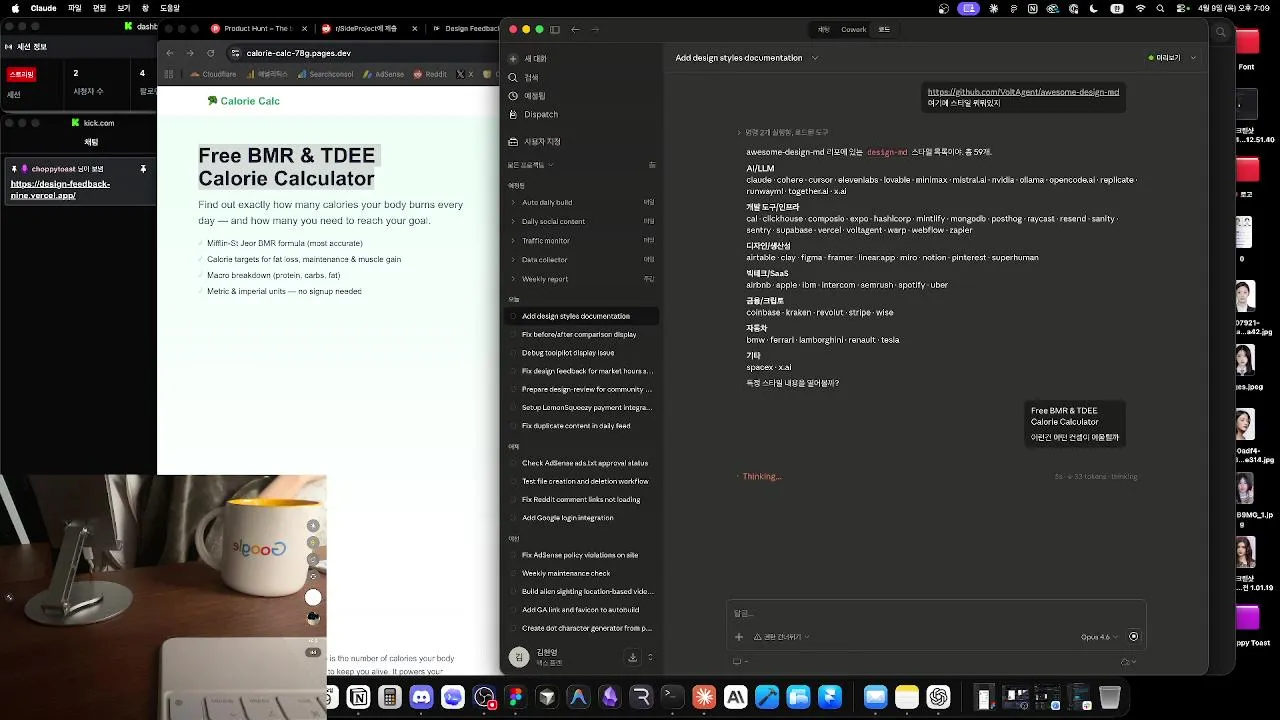Open 'Add Google login integration' conversation
Image resolution: width=1280 pixels, height=720 pixels.
pyautogui.click(x=582, y=518)
